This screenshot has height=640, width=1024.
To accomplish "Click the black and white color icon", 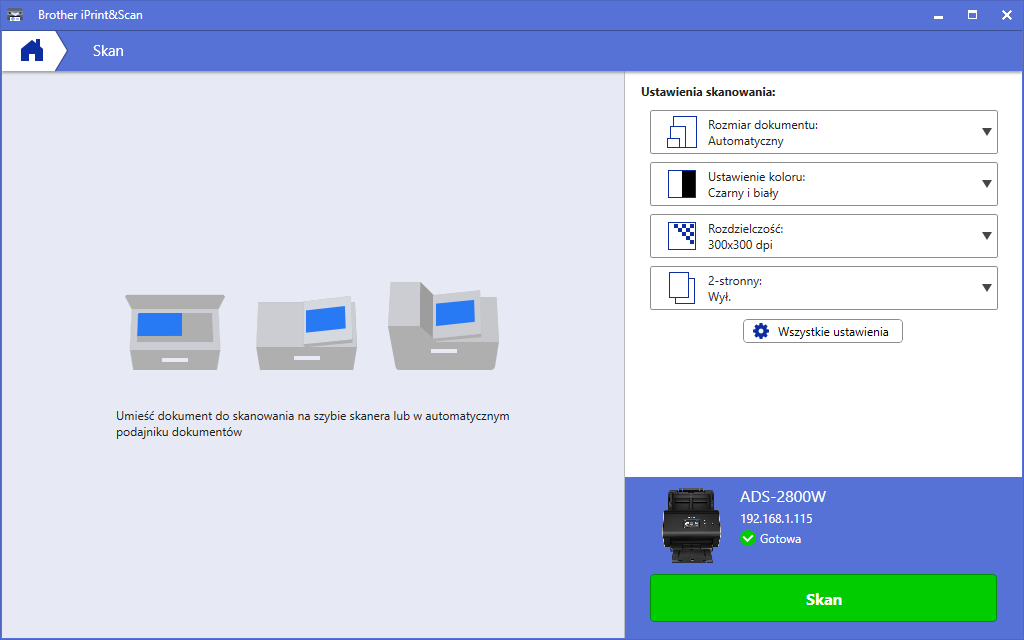I will [681, 184].
